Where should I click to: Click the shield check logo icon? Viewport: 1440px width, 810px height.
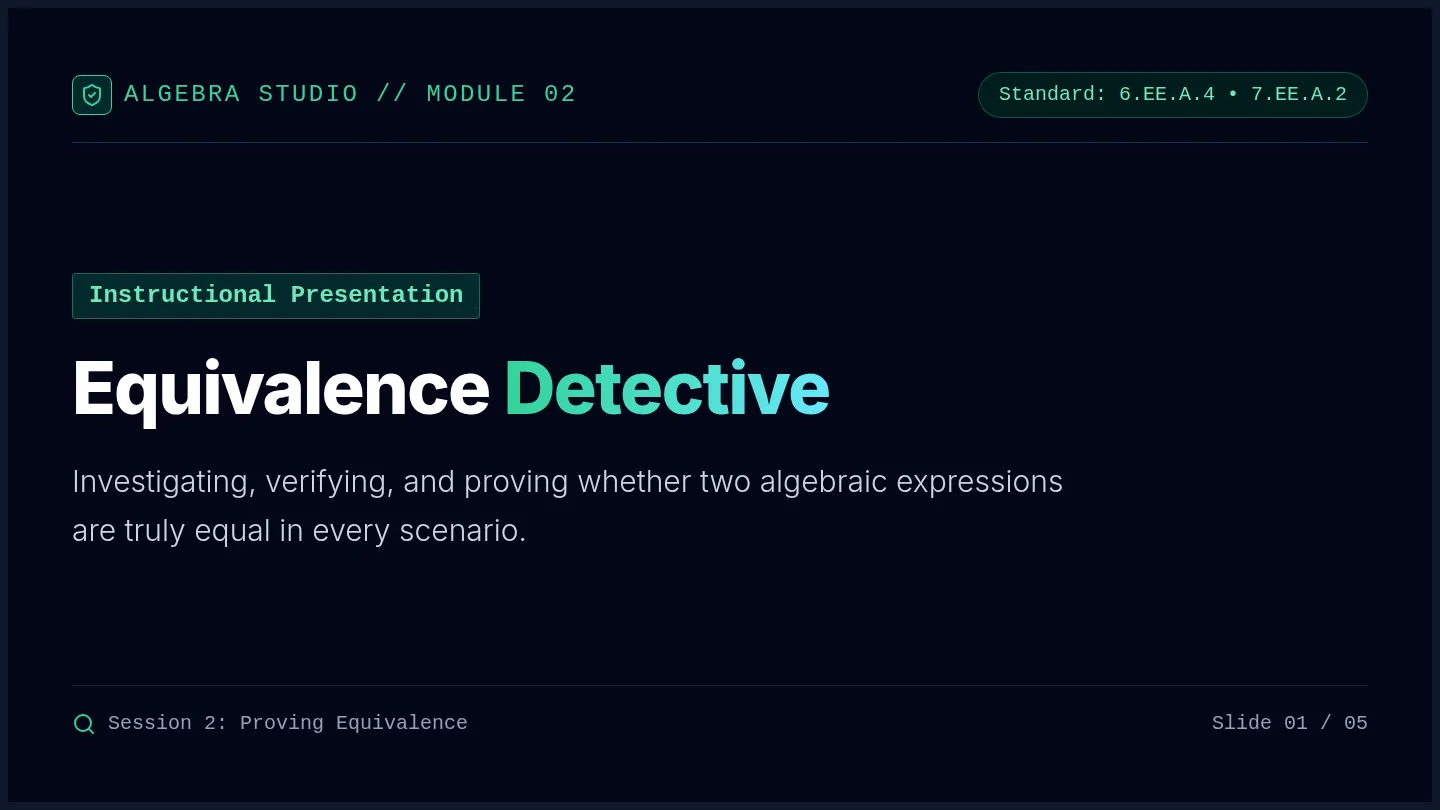(x=92, y=95)
